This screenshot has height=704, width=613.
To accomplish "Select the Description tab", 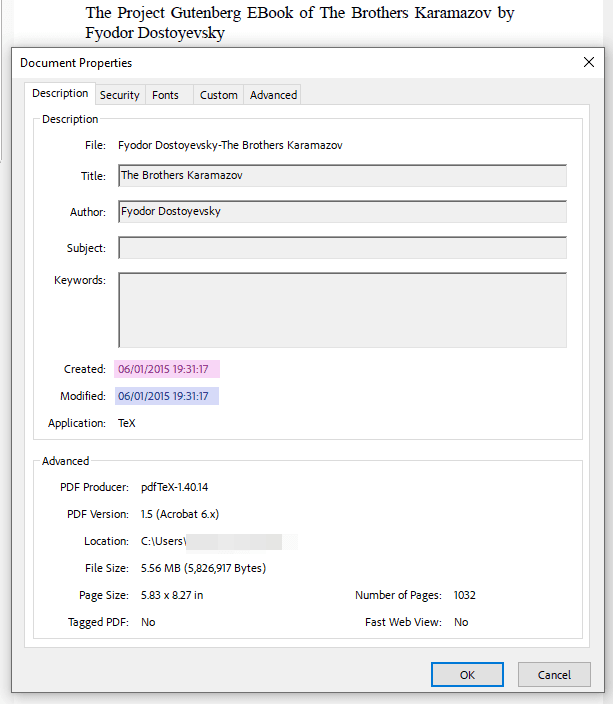I will (60, 93).
